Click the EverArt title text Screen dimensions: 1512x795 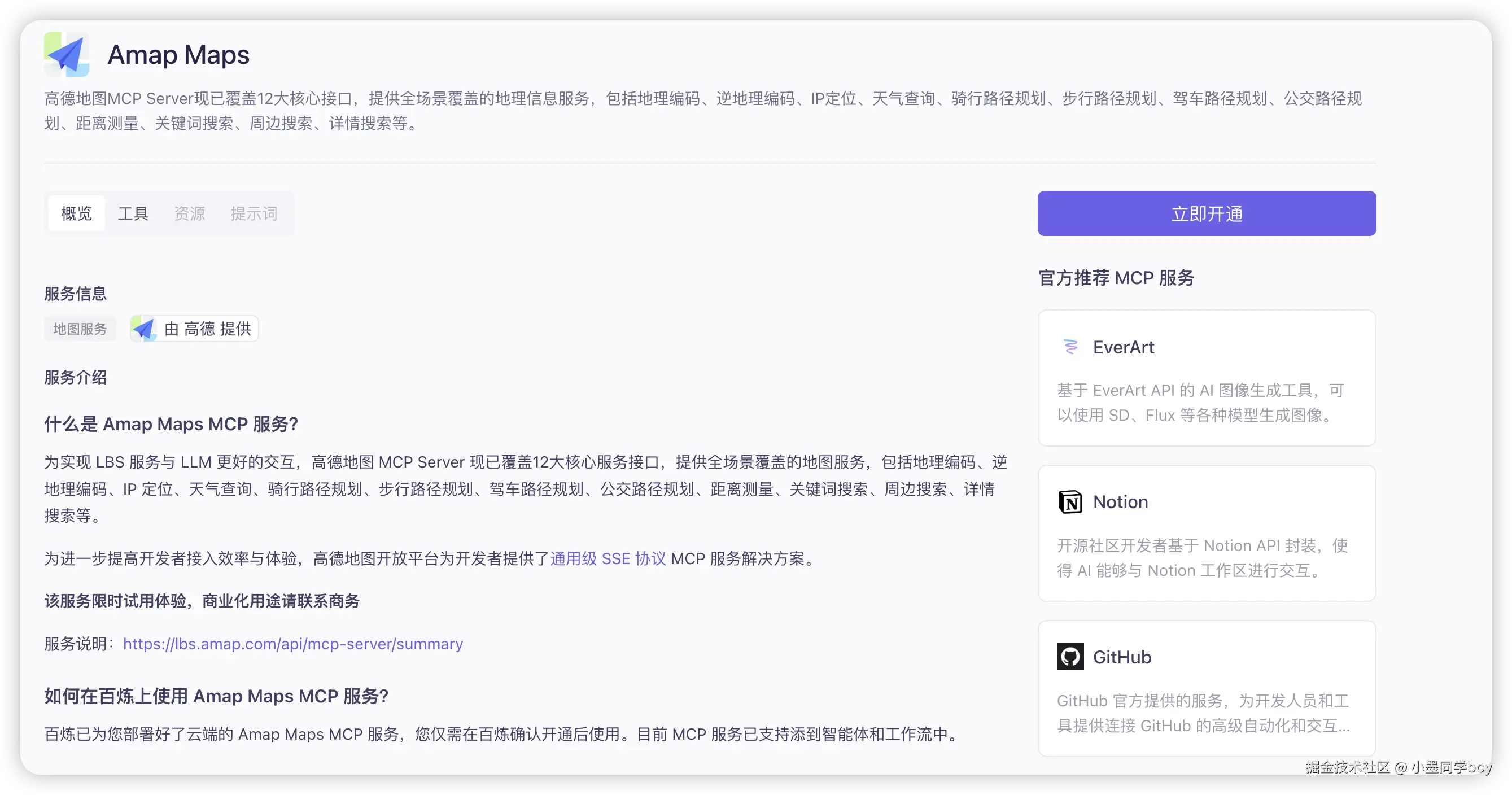point(1124,347)
